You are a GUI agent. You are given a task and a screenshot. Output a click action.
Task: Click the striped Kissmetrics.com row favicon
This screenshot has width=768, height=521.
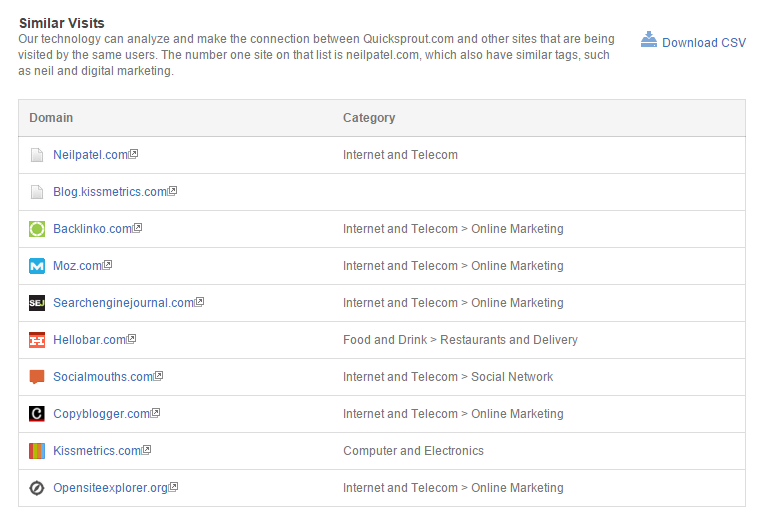(37, 450)
